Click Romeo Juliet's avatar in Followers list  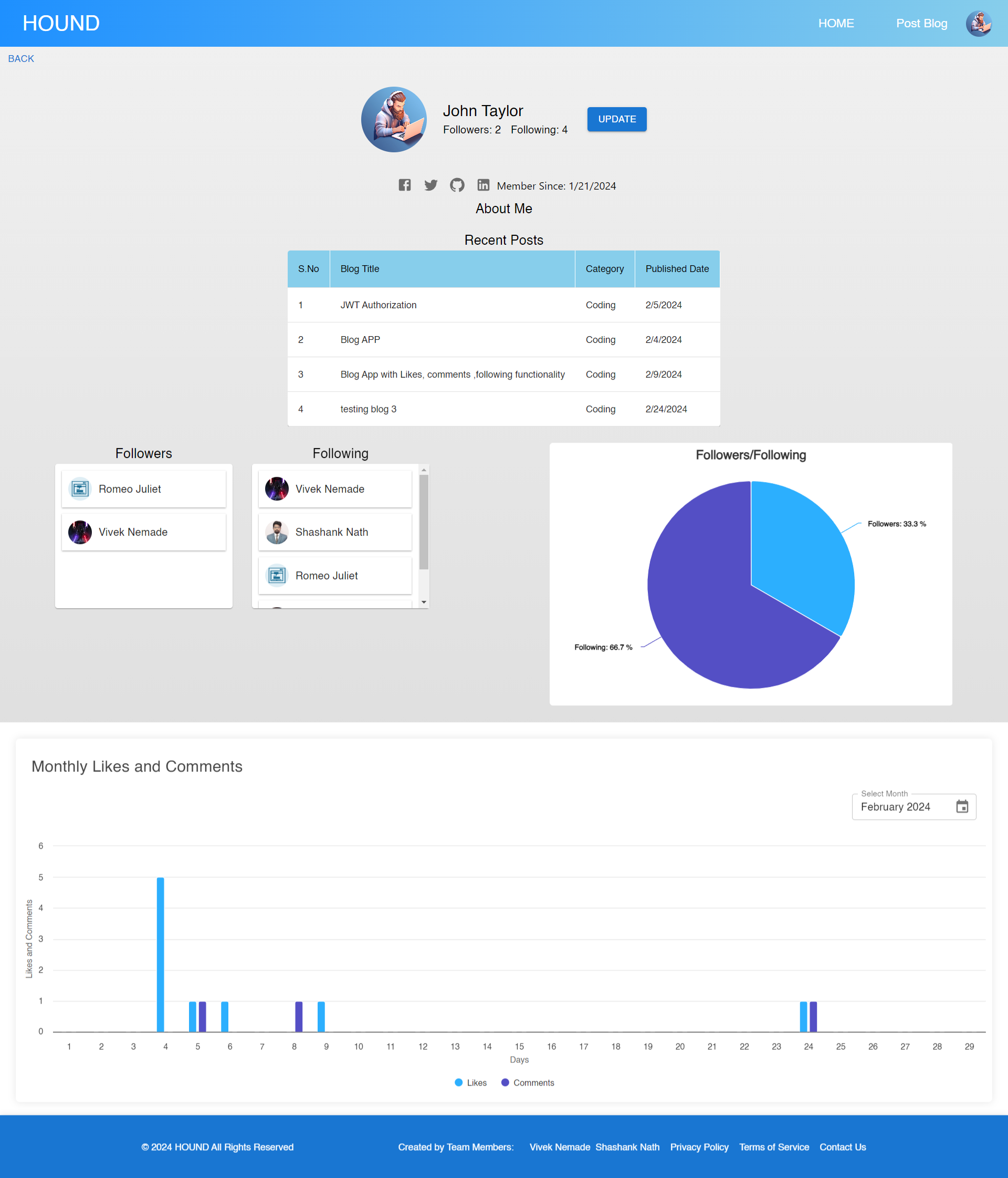80,489
